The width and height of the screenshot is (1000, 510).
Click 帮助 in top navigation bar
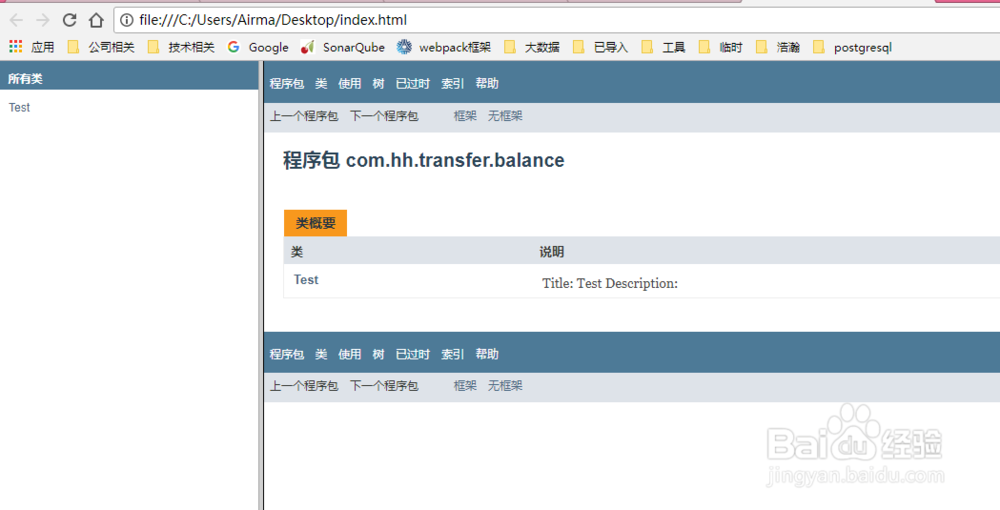487,84
